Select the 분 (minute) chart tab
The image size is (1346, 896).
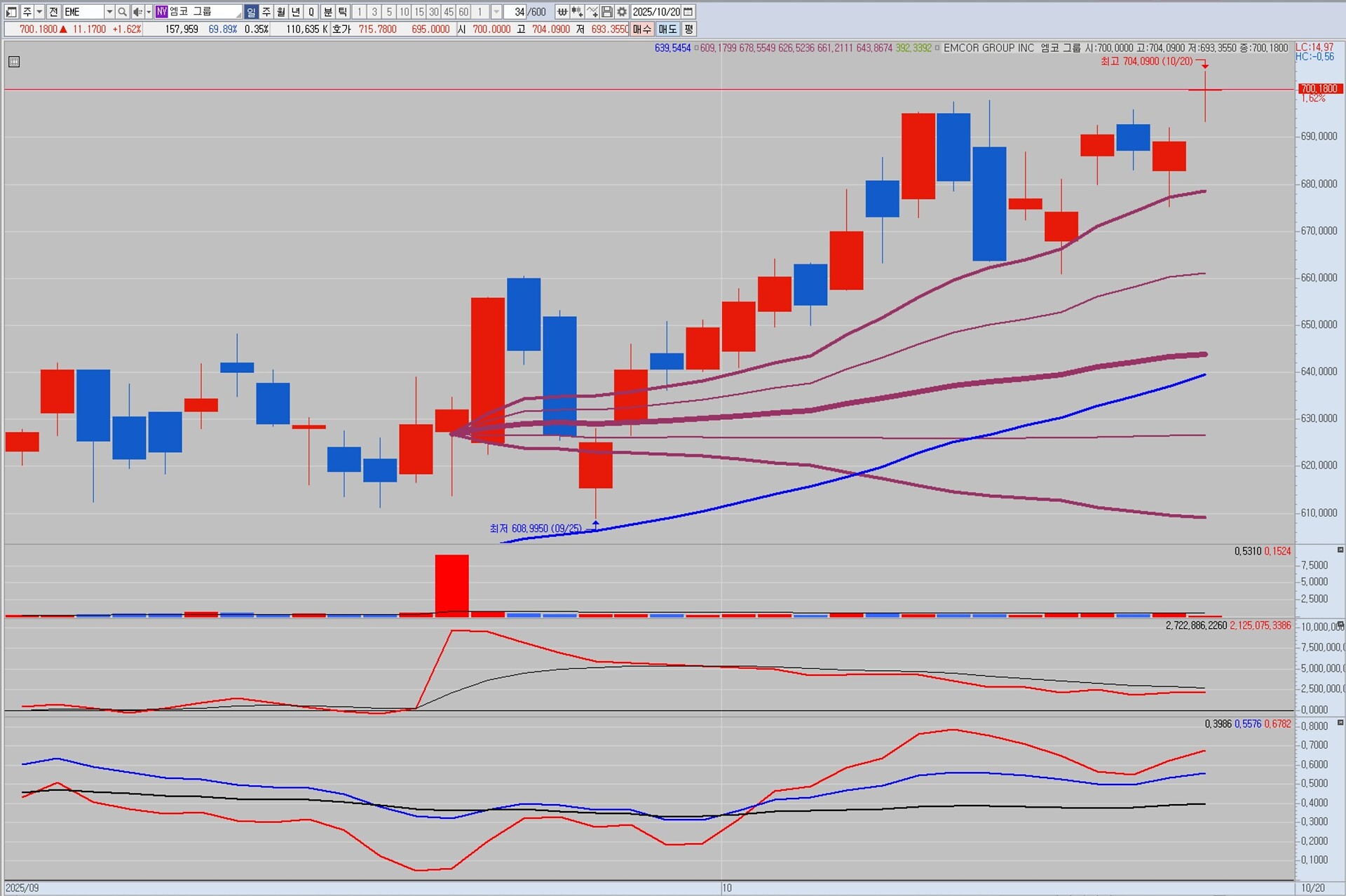click(327, 12)
